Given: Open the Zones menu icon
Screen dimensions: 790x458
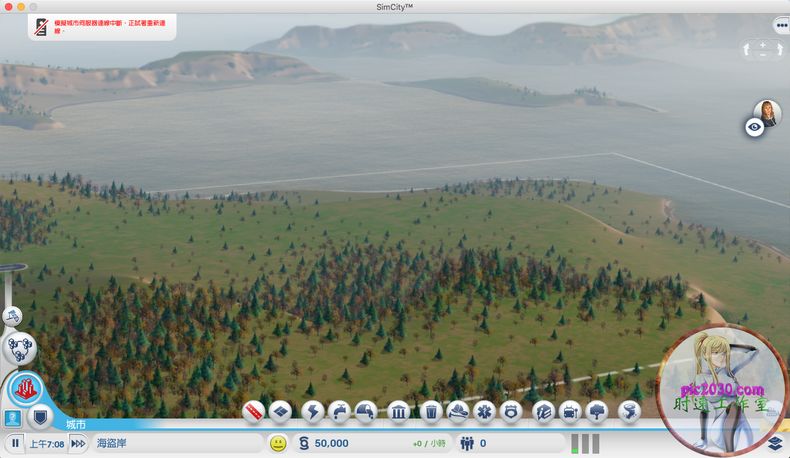Looking at the screenshot, I should [281, 412].
